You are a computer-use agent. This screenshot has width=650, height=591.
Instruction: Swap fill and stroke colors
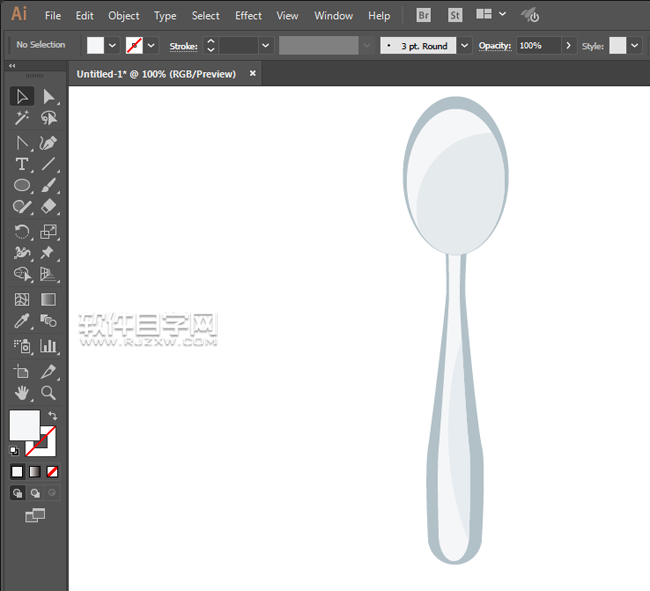(x=52, y=416)
